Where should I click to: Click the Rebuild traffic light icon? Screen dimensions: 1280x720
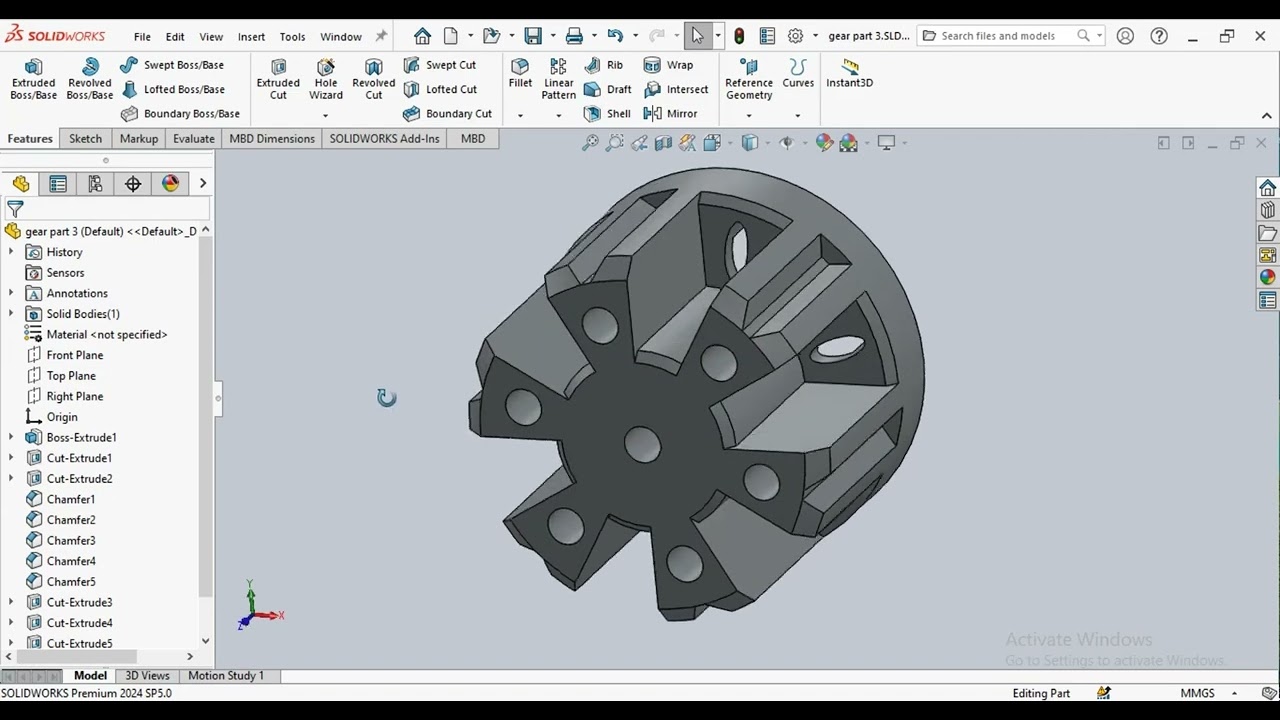point(739,36)
